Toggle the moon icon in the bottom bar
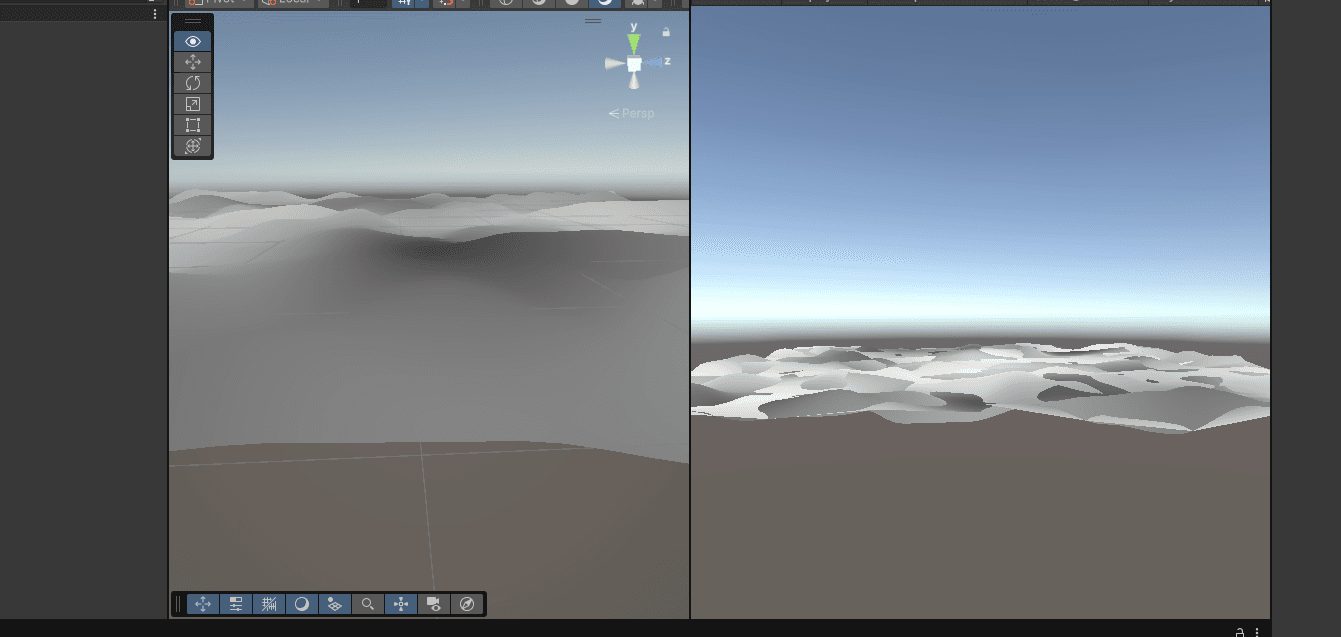This screenshot has height=637, width=1341. click(301, 604)
